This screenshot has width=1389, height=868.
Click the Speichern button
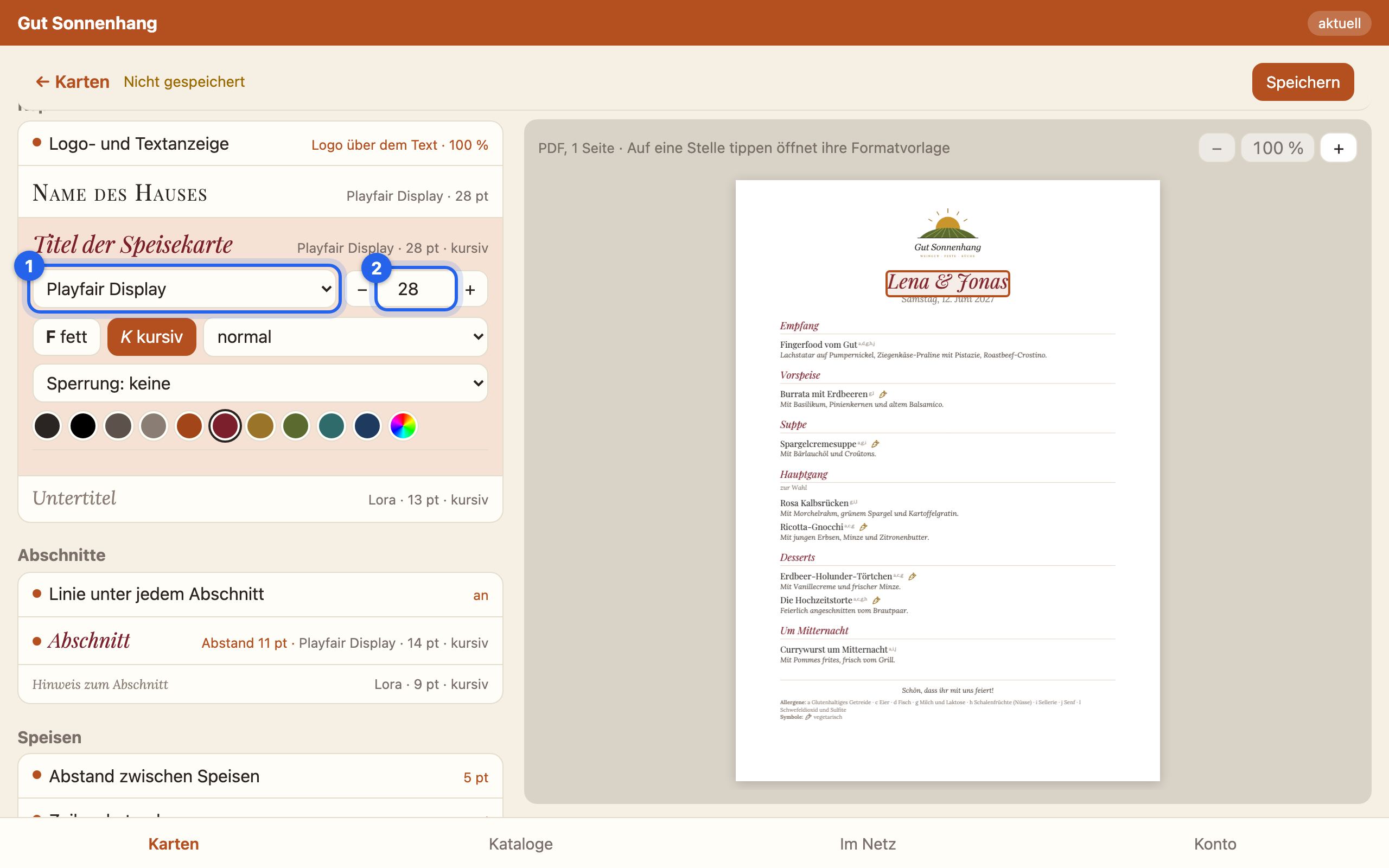point(1302,82)
